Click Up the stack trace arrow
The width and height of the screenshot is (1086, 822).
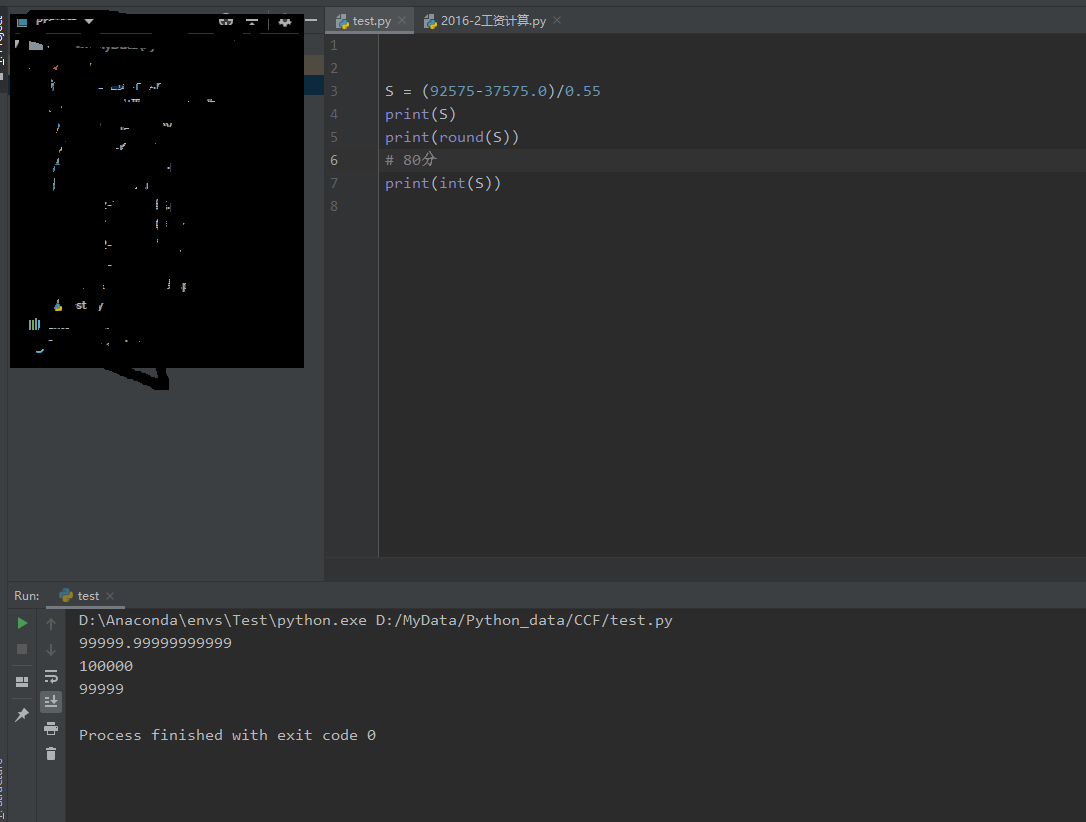click(51, 624)
